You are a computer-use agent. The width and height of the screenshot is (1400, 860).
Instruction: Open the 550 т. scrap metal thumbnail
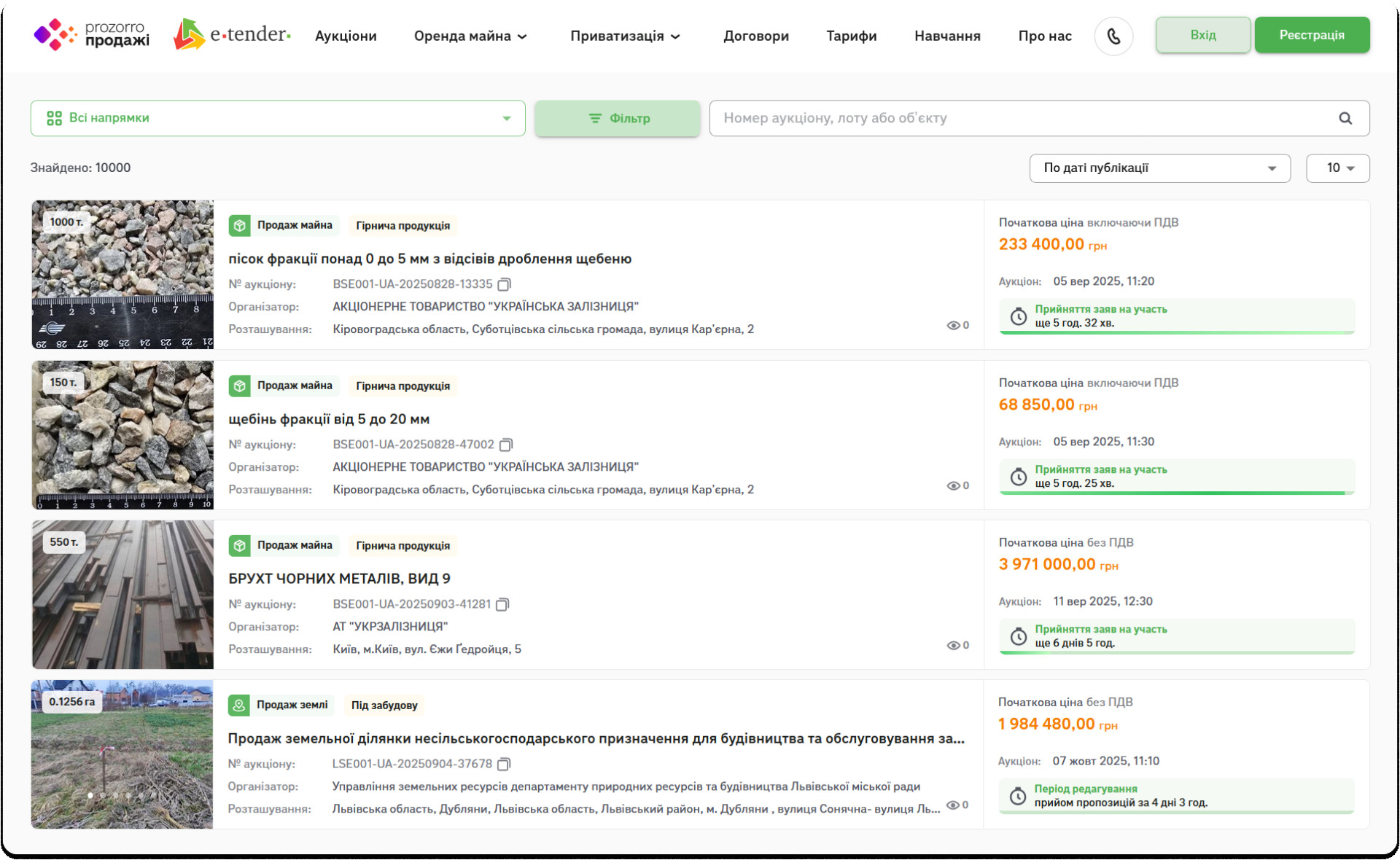coord(122,595)
